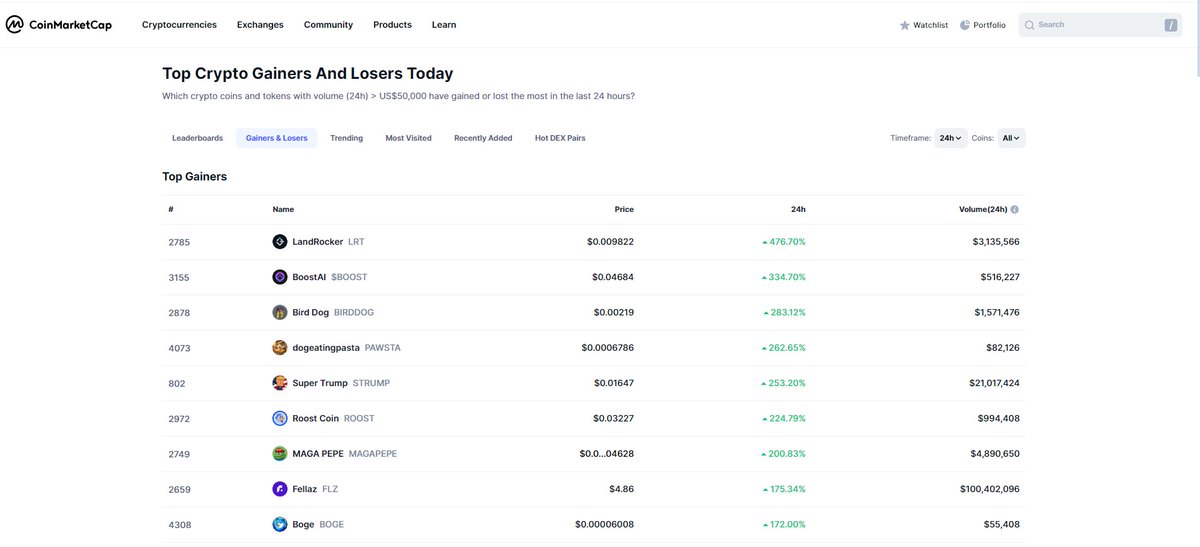Click the Volume(24h) info icon
The image size is (1200, 547).
[1015, 210]
